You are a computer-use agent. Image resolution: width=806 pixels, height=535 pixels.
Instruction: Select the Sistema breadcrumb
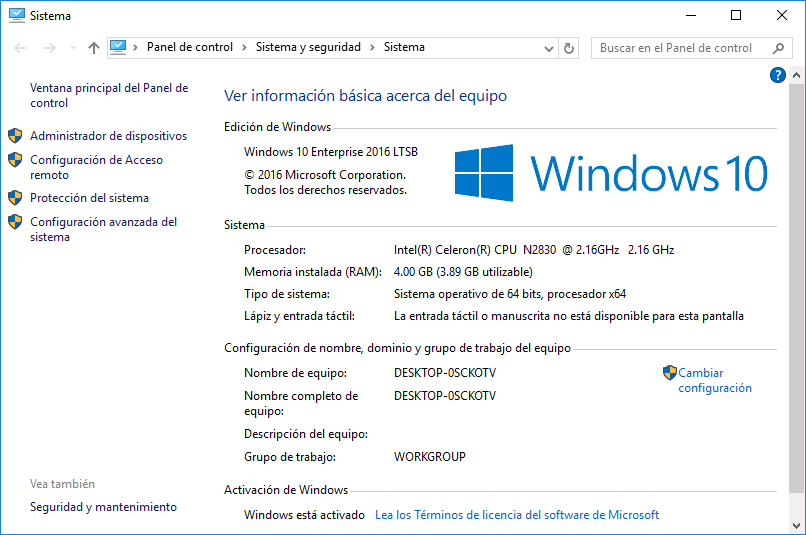404,47
